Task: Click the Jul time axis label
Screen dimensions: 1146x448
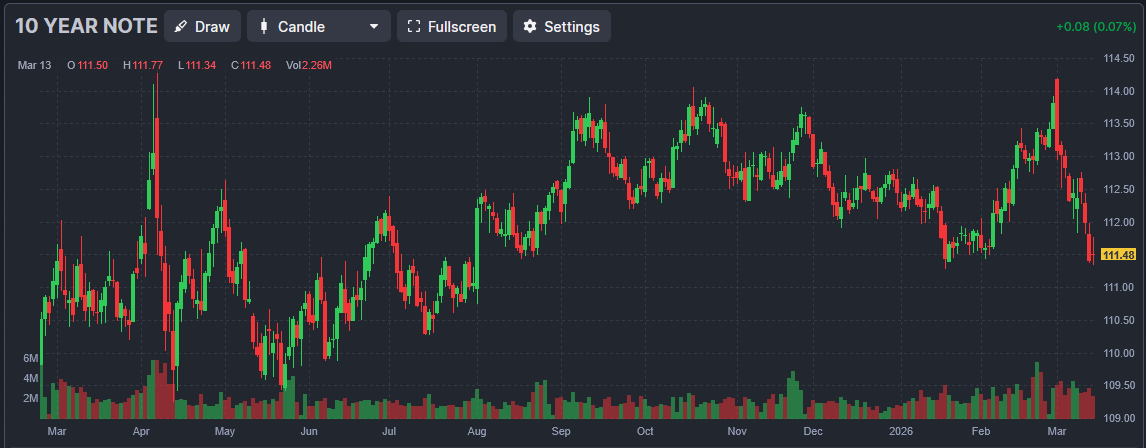Action: 390,431
